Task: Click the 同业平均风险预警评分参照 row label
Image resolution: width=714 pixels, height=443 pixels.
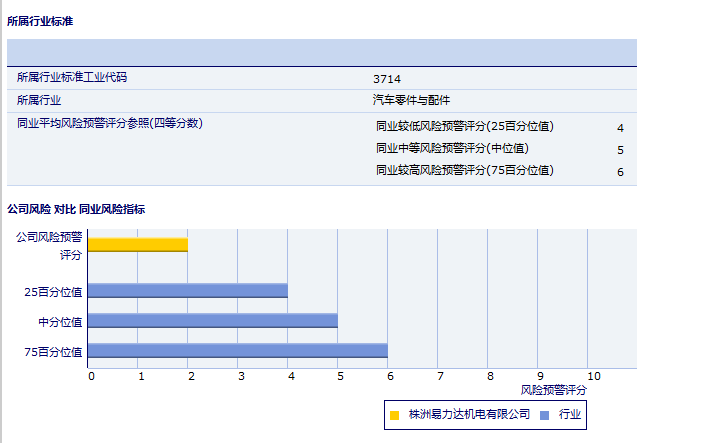Action: (x=110, y=123)
